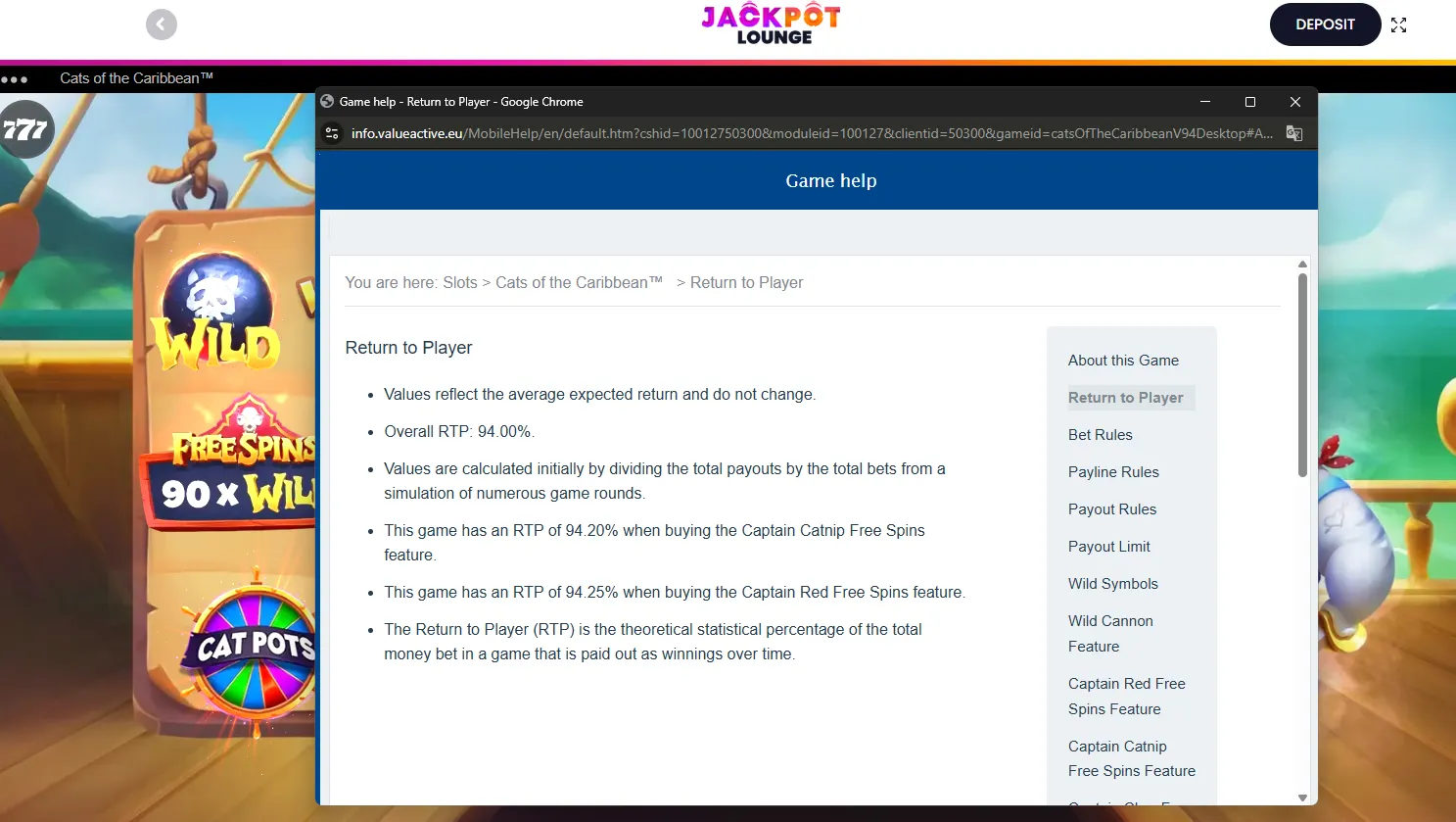Open Payout Rules help section
1456x822 pixels.
(1112, 509)
